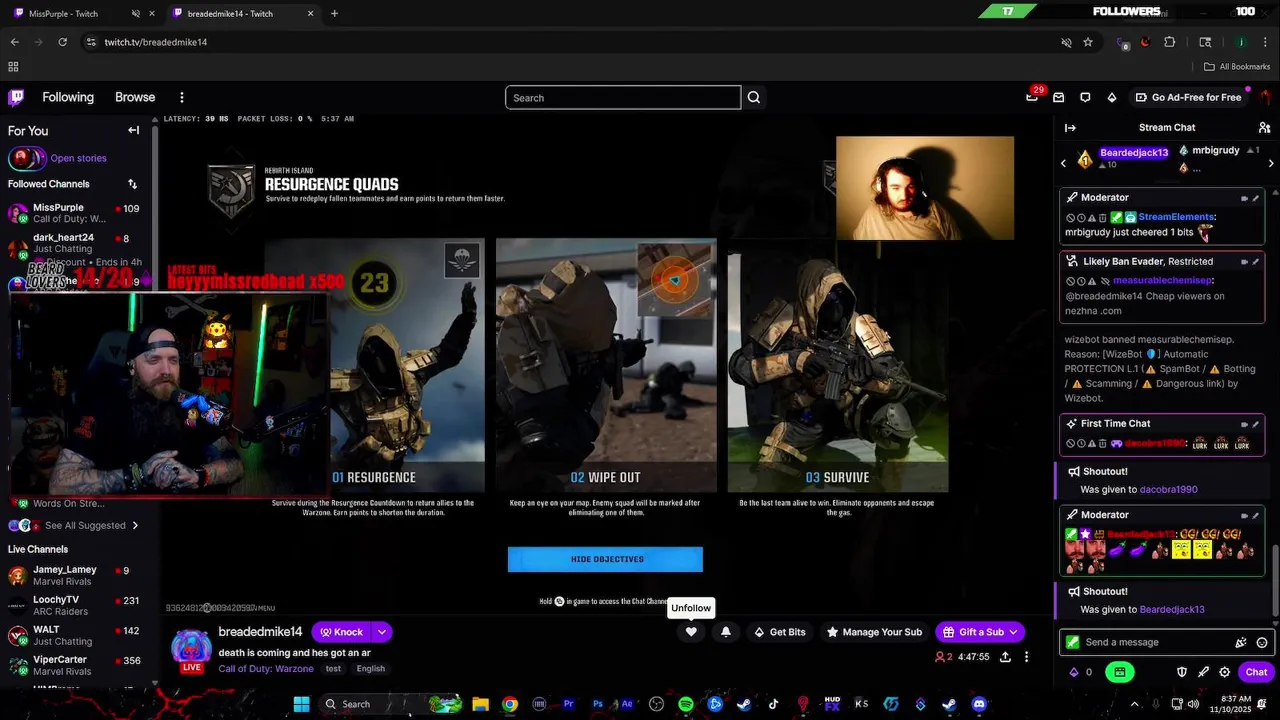This screenshot has height=720, width=1280.
Task: Switch to the MissPurple - Twitch tab
Action: [x=84, y=13]
